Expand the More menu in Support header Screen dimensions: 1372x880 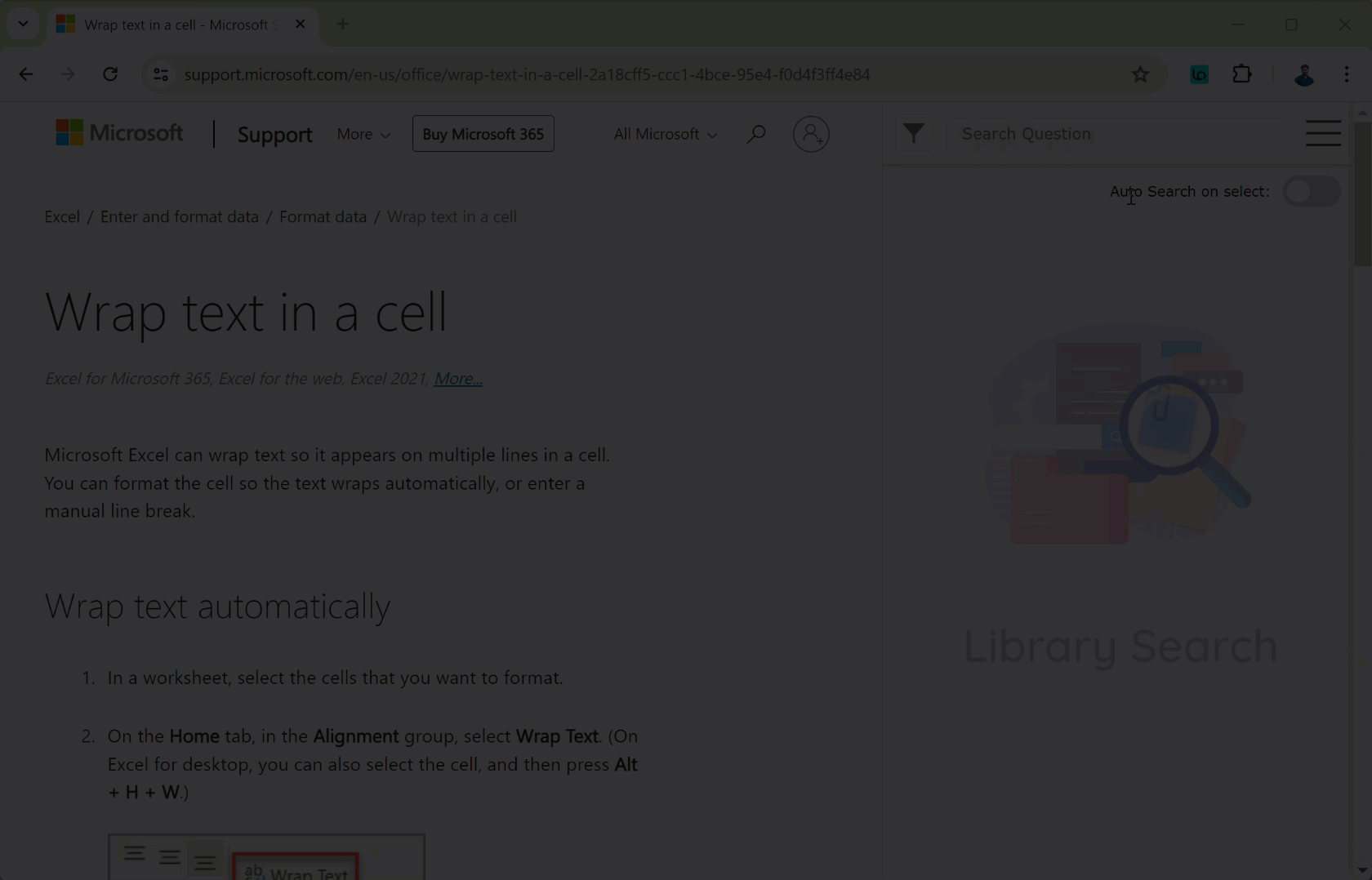coord(363,134)
